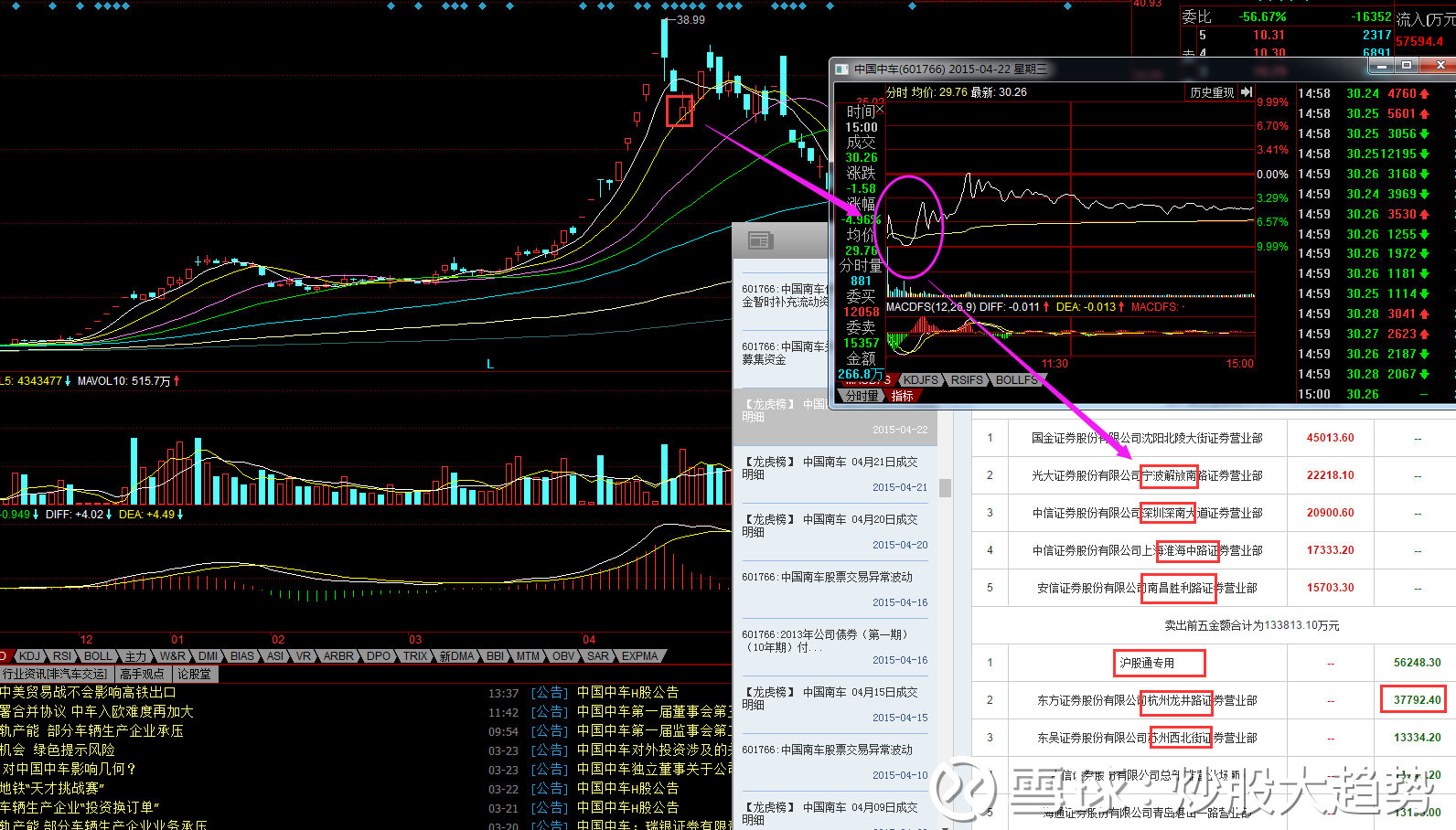1456x830 pixels.
Task: Select the BOLL indicator tab
Action: pos(98,656)
